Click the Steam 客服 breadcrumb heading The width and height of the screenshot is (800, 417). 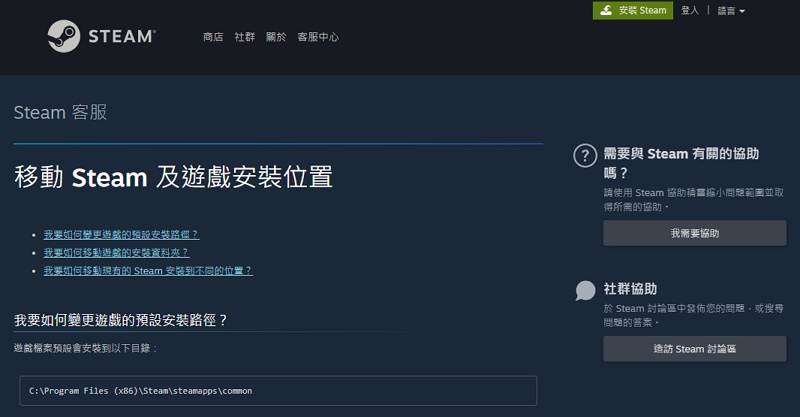coord(60,112)
